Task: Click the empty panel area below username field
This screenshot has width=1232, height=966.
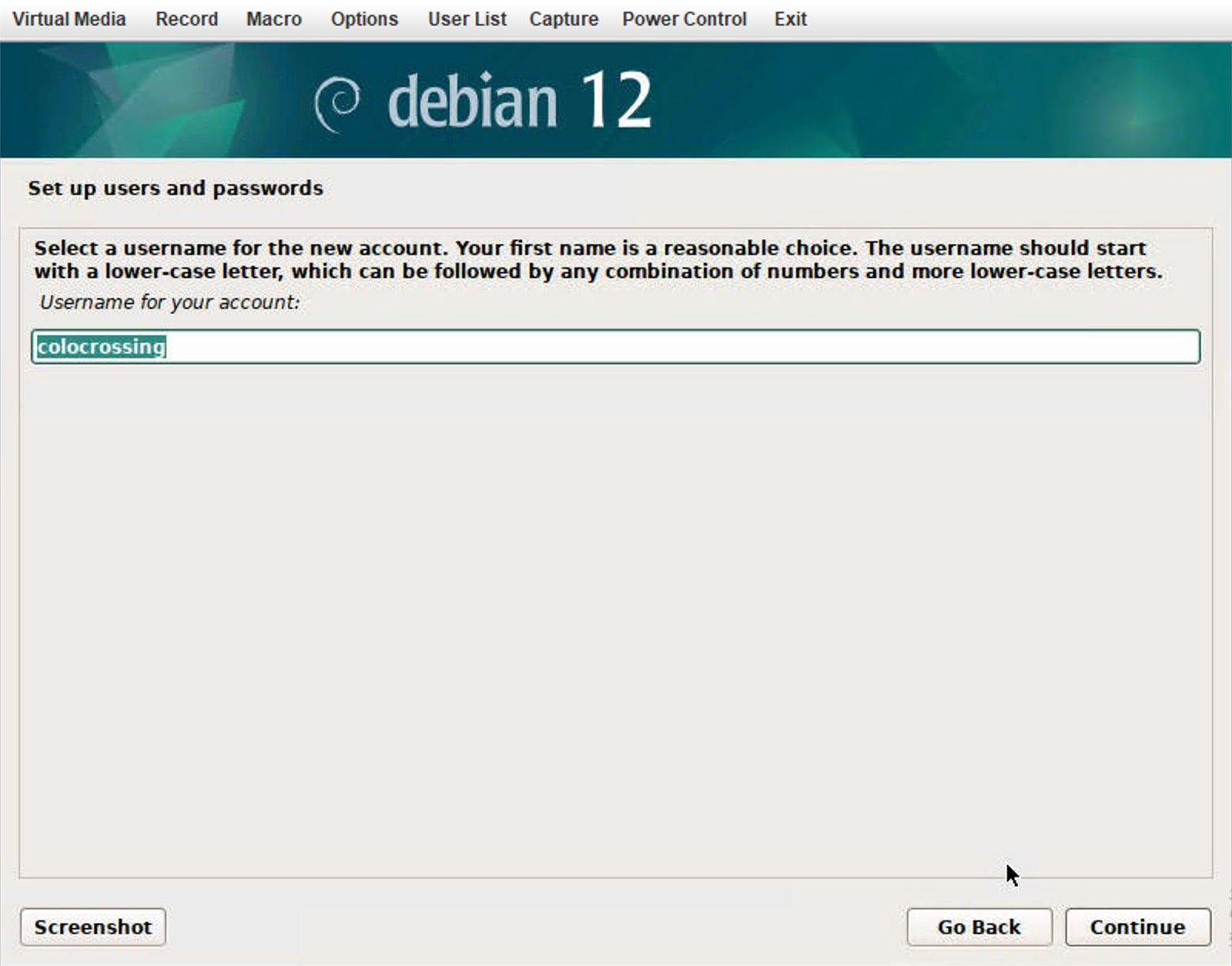Action: tap(616, 616)
